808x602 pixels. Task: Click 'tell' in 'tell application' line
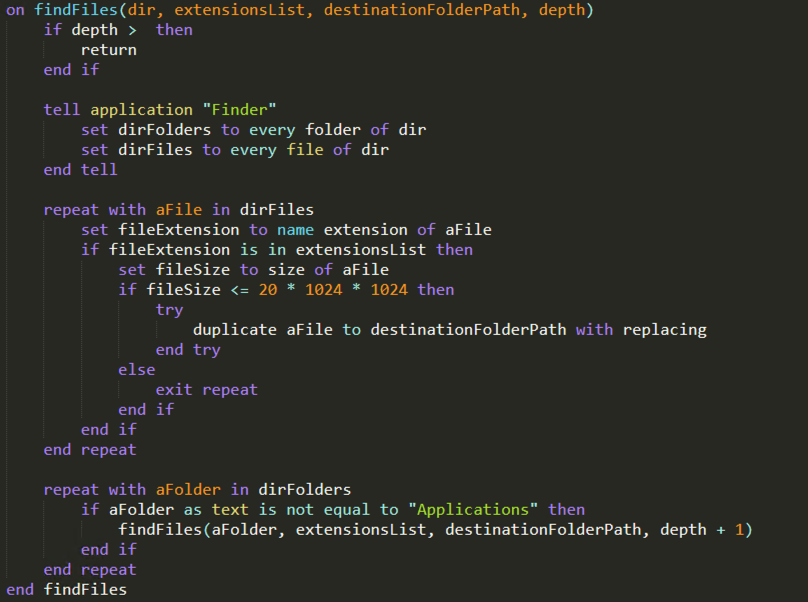pos(62,110)
